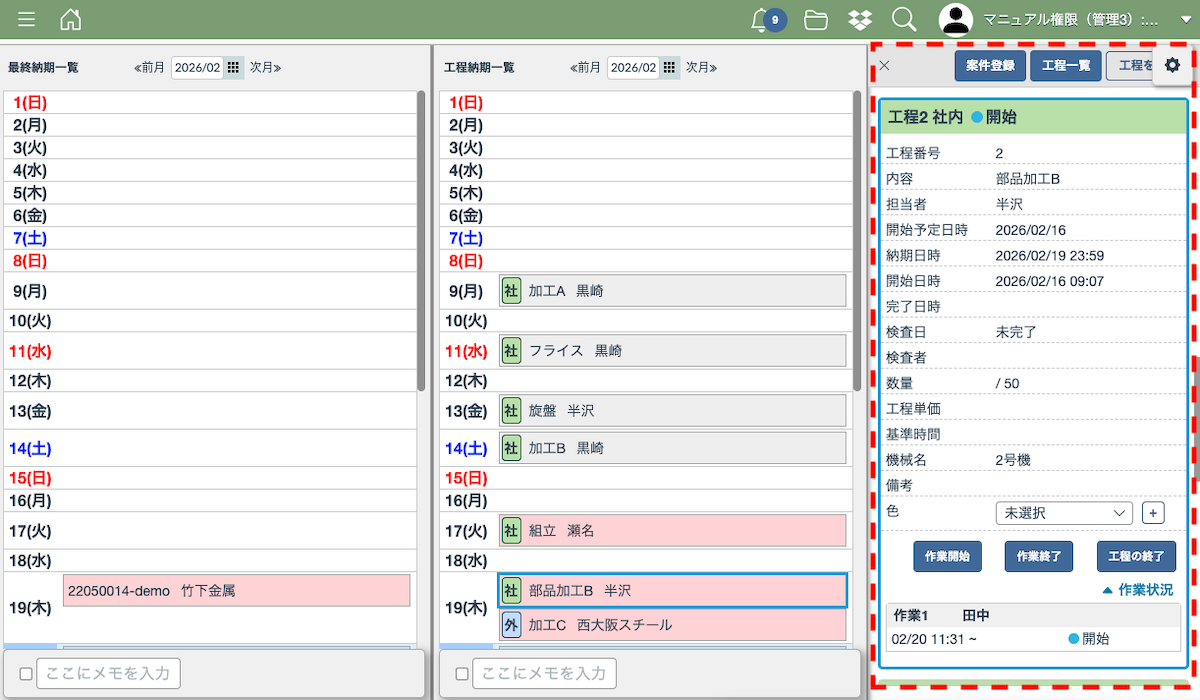Open calendar picker for 最終納期一覧 month
This screenshot has height=700, width=1200.
click(233, 67)
